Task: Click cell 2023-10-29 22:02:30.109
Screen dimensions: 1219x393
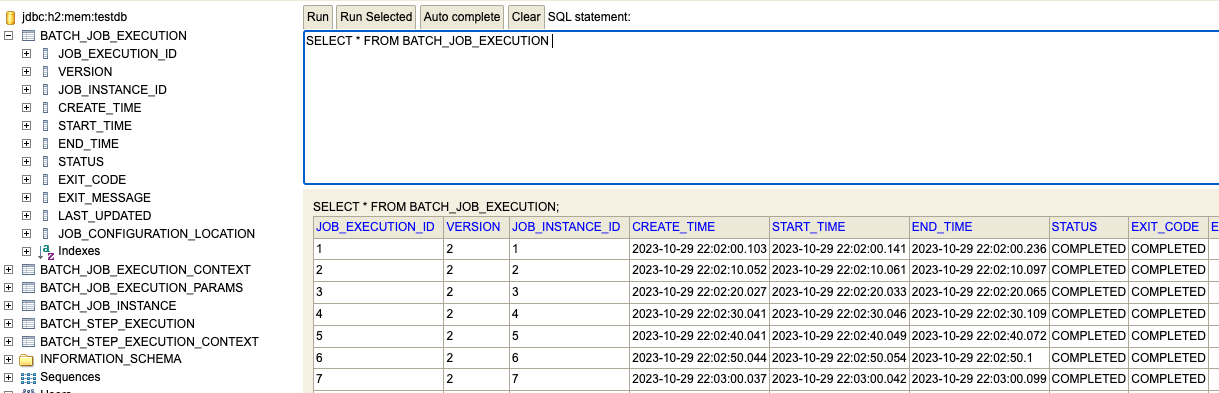Action: click(x=979, y=313)
